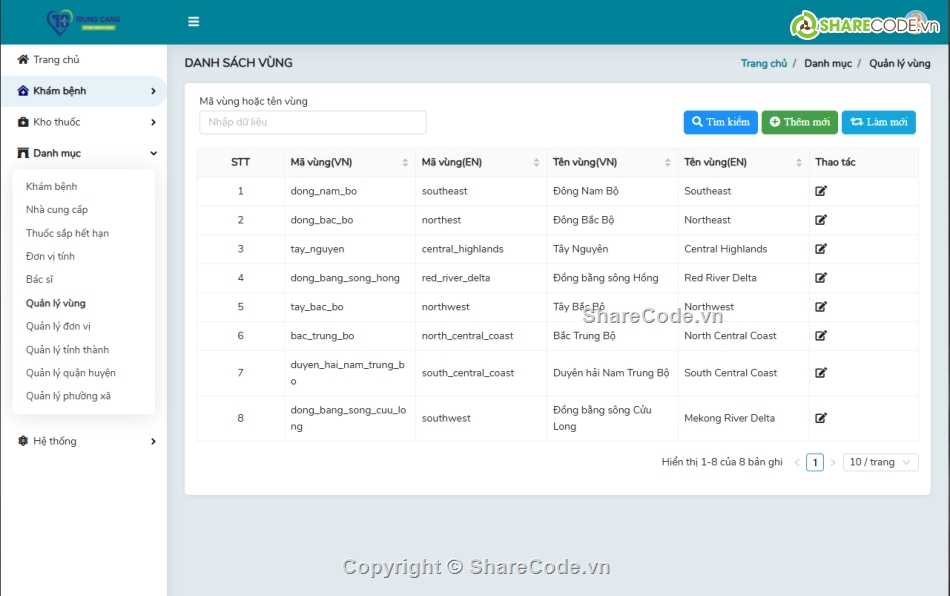Edit the tay_nguyen row
The height and width of the screenshot is (596, 950).
[821, 249]
